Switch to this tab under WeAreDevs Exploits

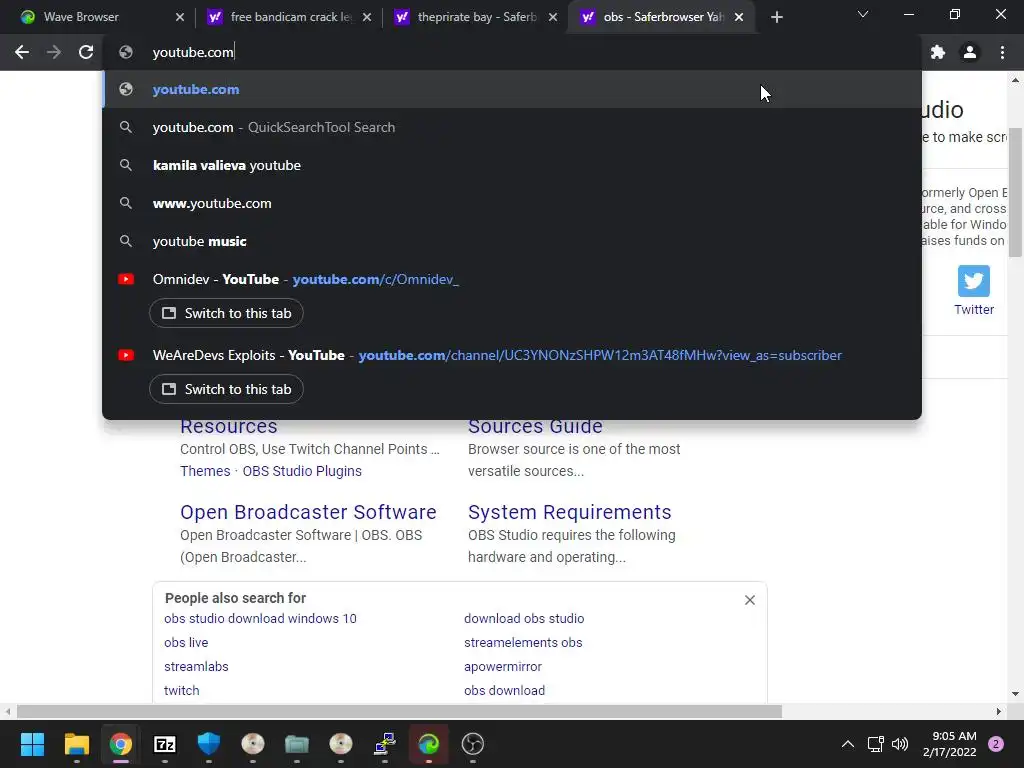226,389
